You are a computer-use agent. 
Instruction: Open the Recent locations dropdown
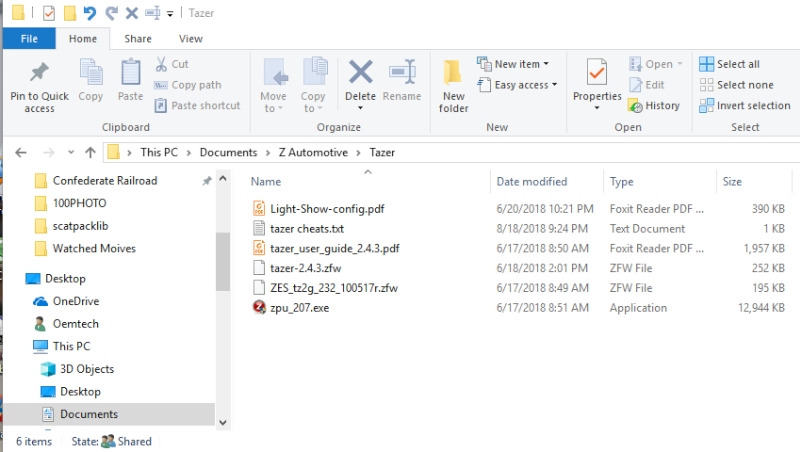pos(71,153)
